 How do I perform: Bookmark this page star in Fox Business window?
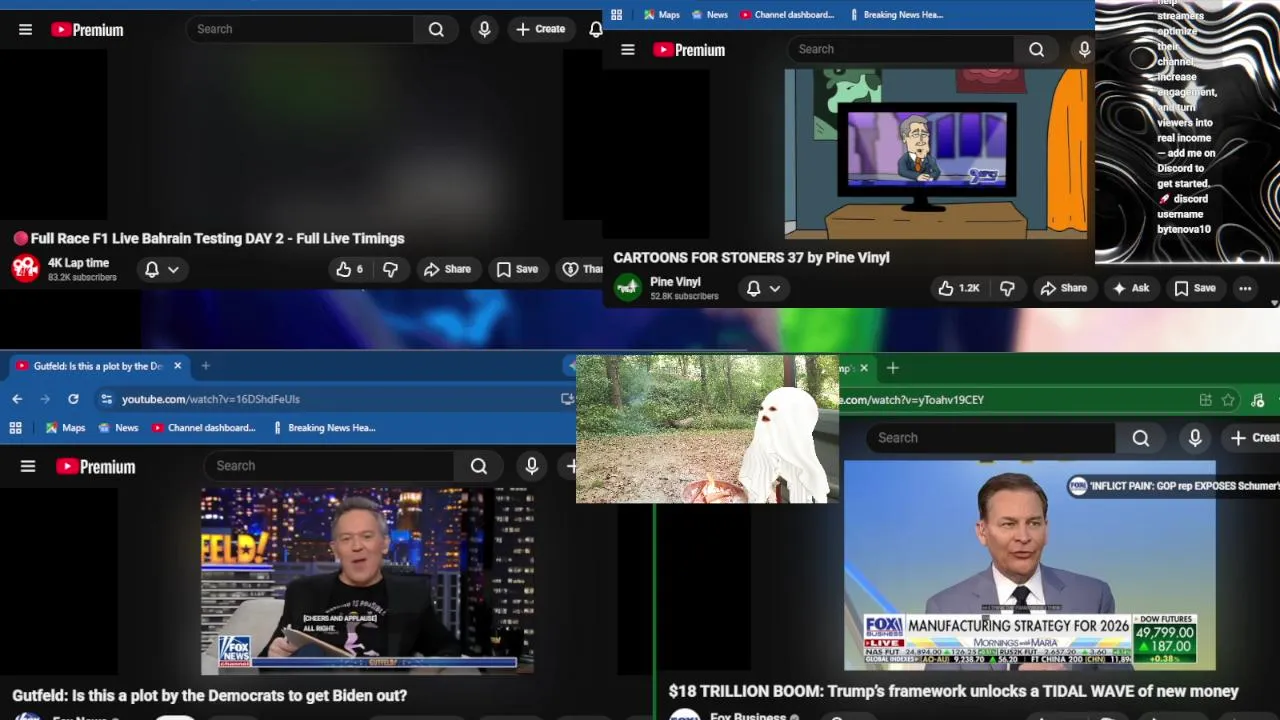(x=1228, y=400)
